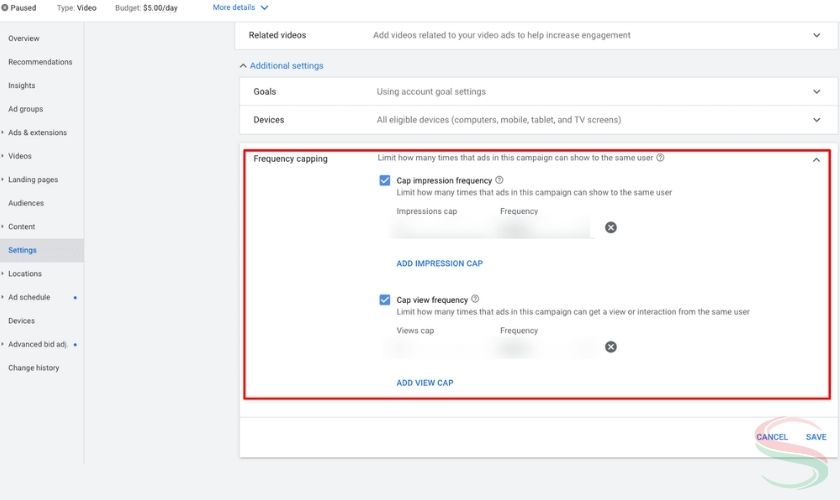Expand Advanced bid adj. in sidebar
Viewport: 840px width, 500px height.
pyautogui.click(x=2, y=345)
